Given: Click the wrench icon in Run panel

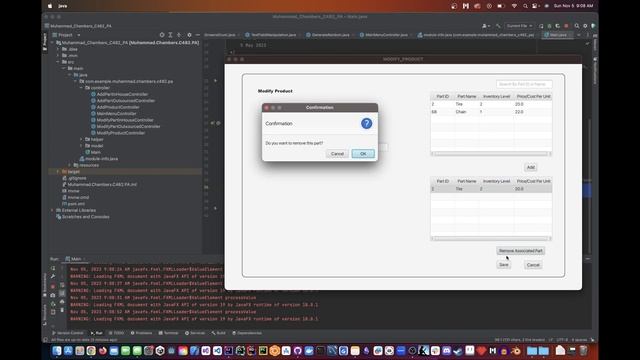Looking at the screenshot, I should coord(53,277).
